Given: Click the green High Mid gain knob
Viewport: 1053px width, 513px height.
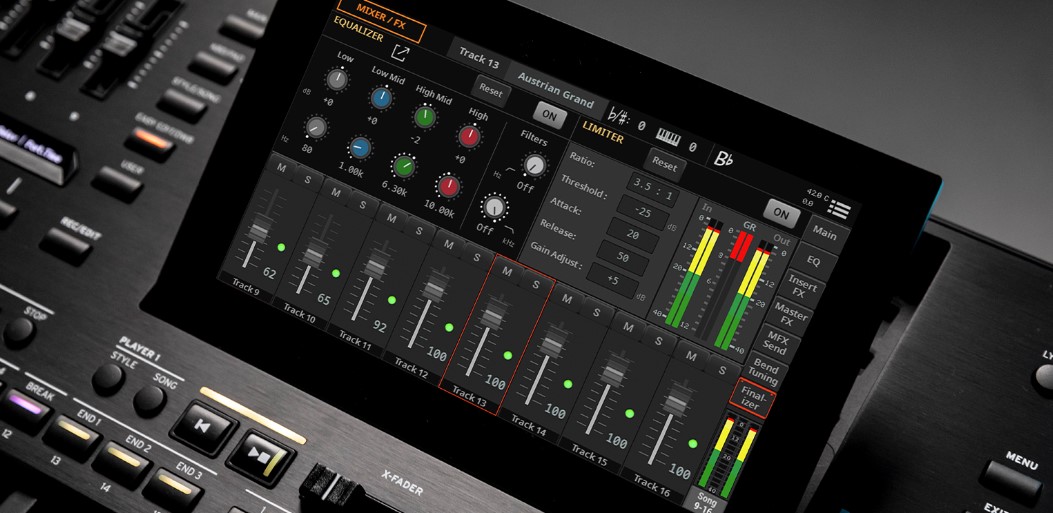Looking at the screenshot, I should tap(424, 117).
